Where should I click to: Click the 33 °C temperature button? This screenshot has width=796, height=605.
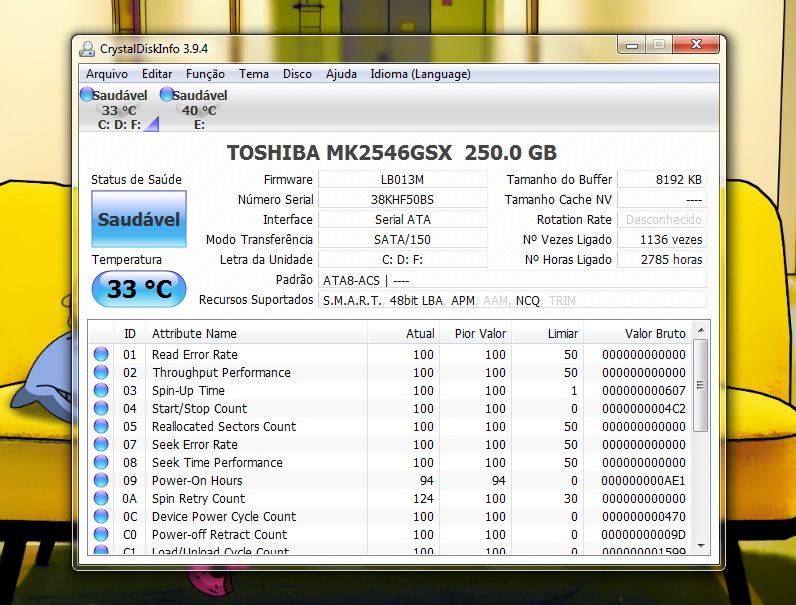(x=139, y=289)
